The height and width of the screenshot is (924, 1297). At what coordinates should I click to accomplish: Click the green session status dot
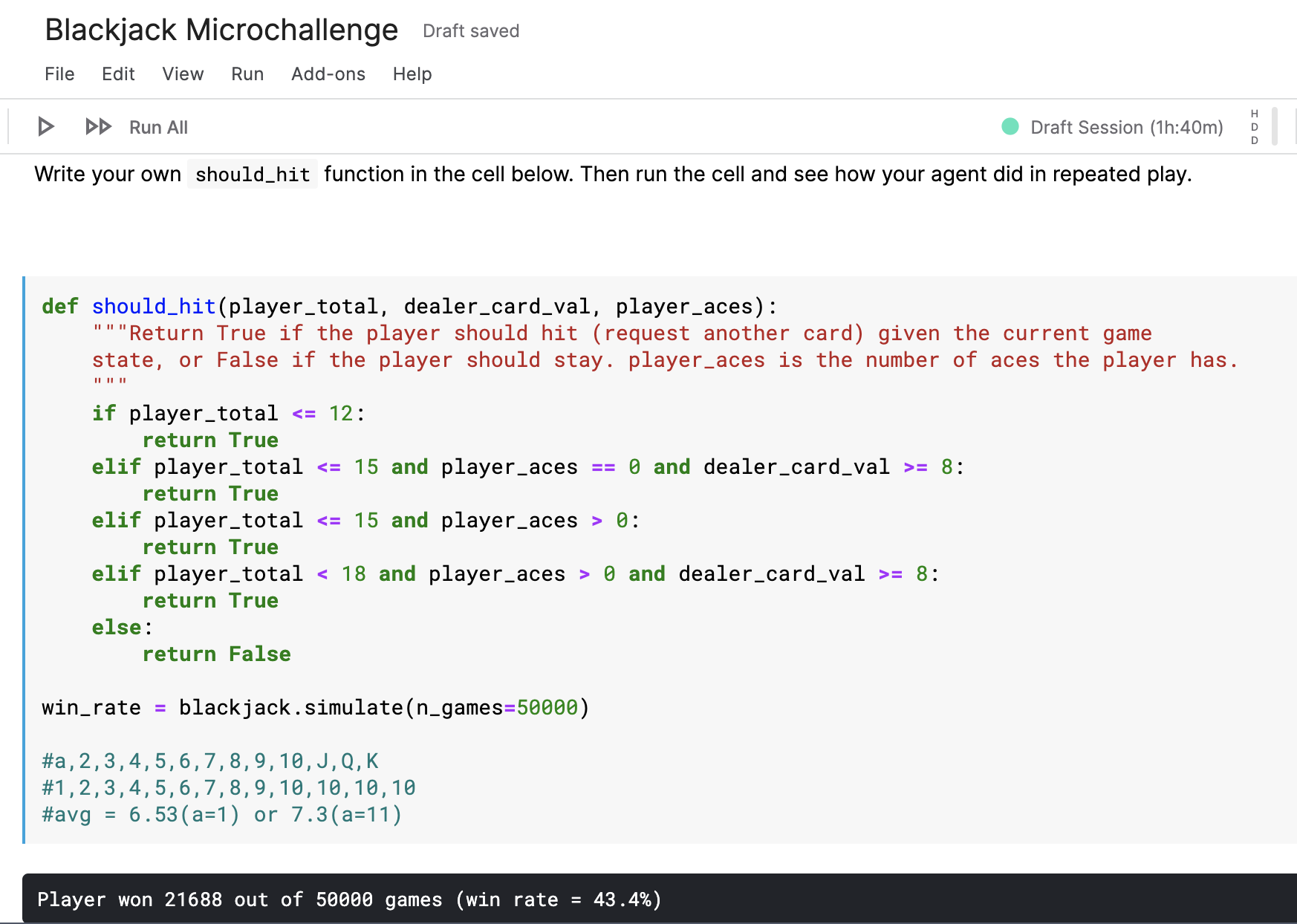tap(1010, 127)
